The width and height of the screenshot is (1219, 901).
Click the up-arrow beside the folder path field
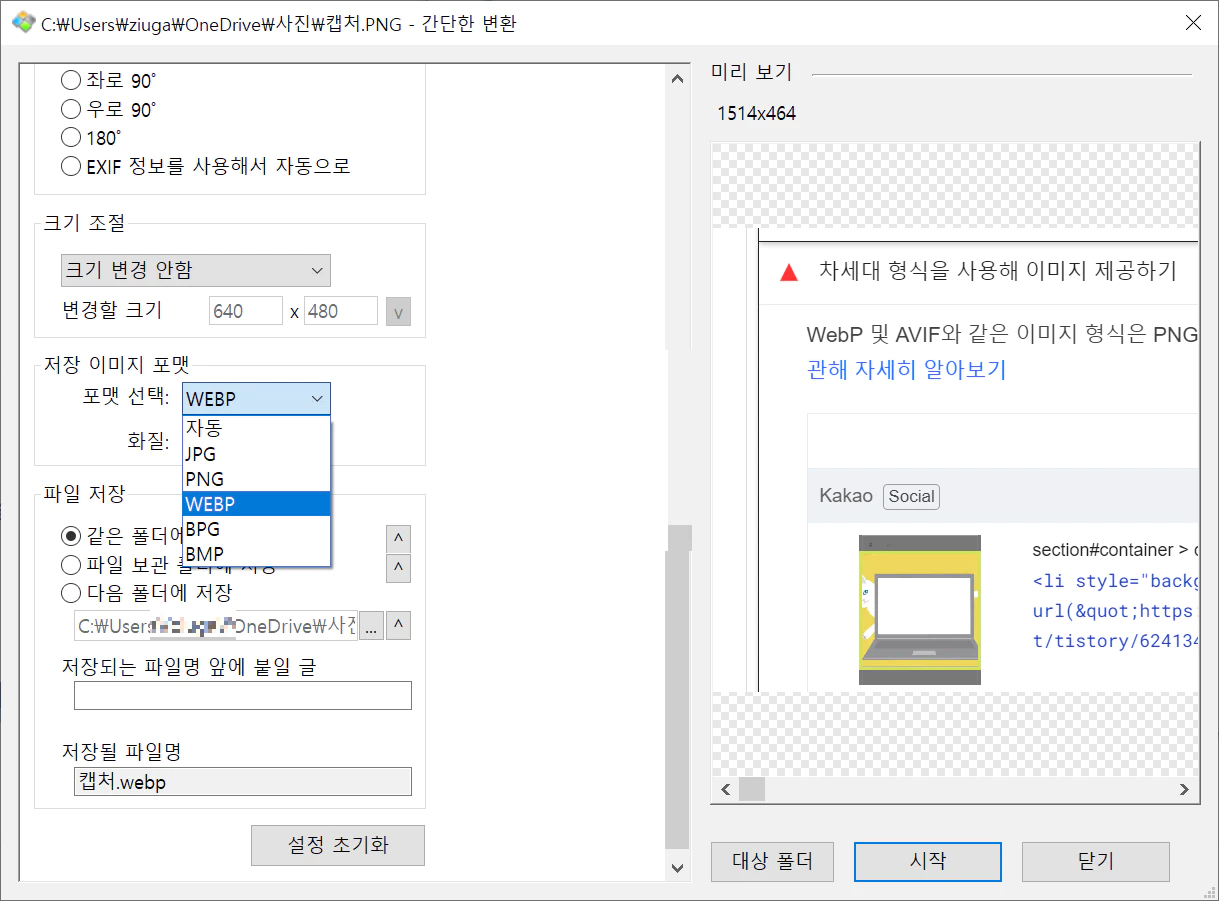(396, 625)
